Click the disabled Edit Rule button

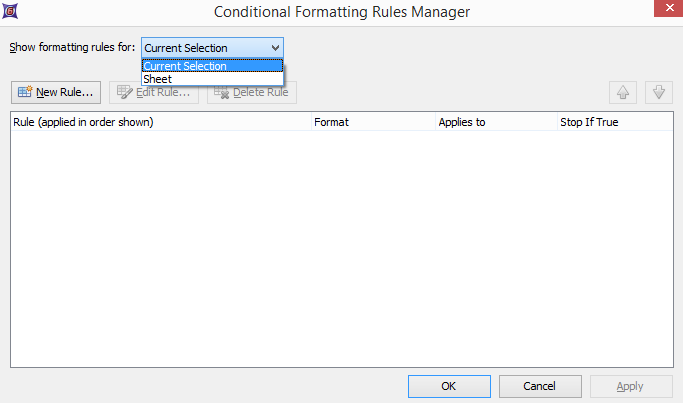tap(154, 92)
